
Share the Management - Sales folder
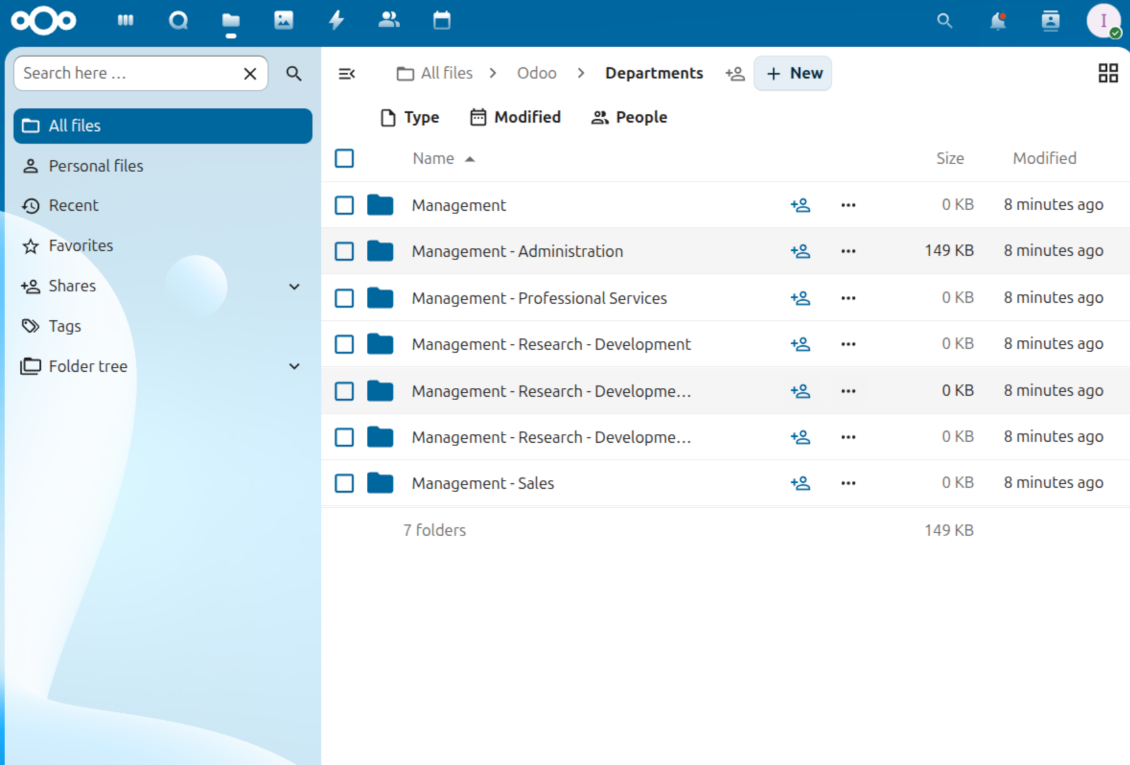(x=800, y=483)
